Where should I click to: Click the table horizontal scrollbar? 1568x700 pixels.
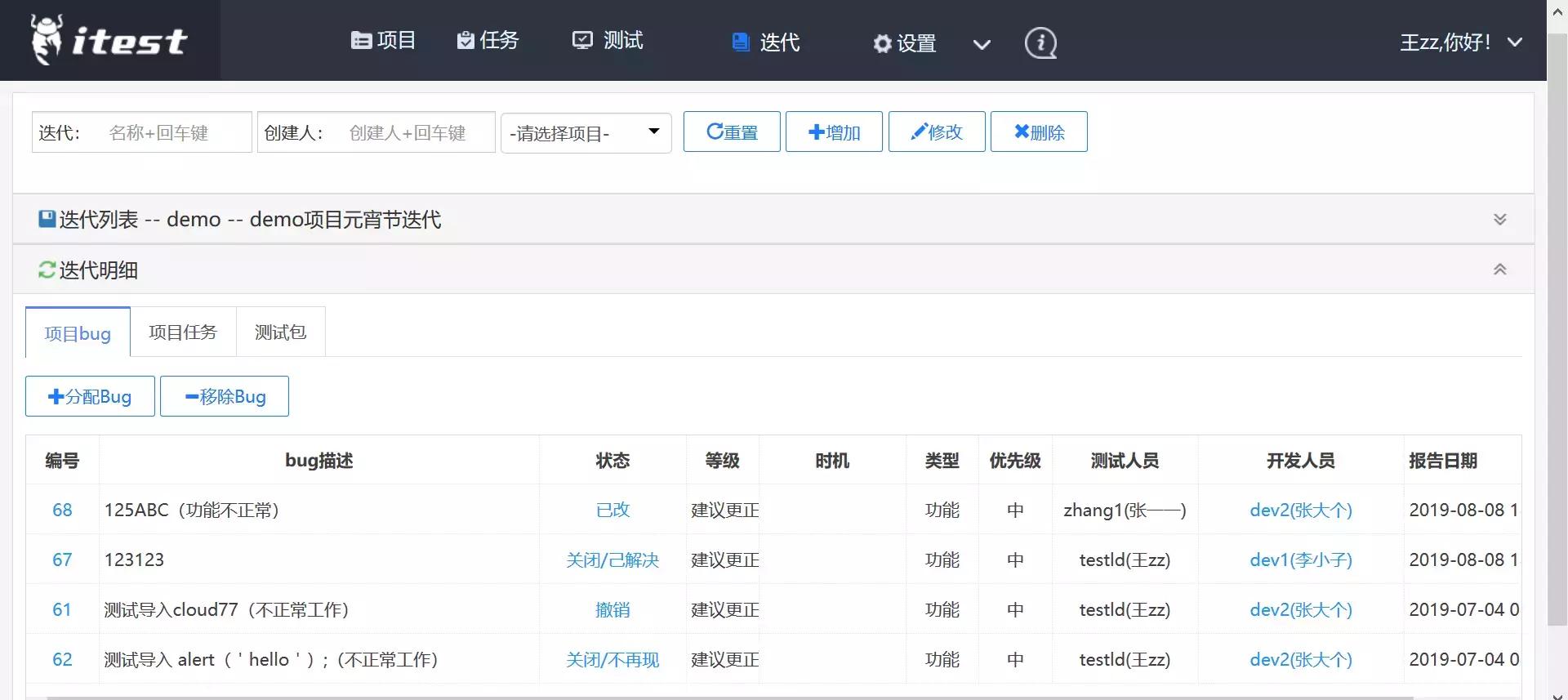pyautogui.click(x=731, y=698)
